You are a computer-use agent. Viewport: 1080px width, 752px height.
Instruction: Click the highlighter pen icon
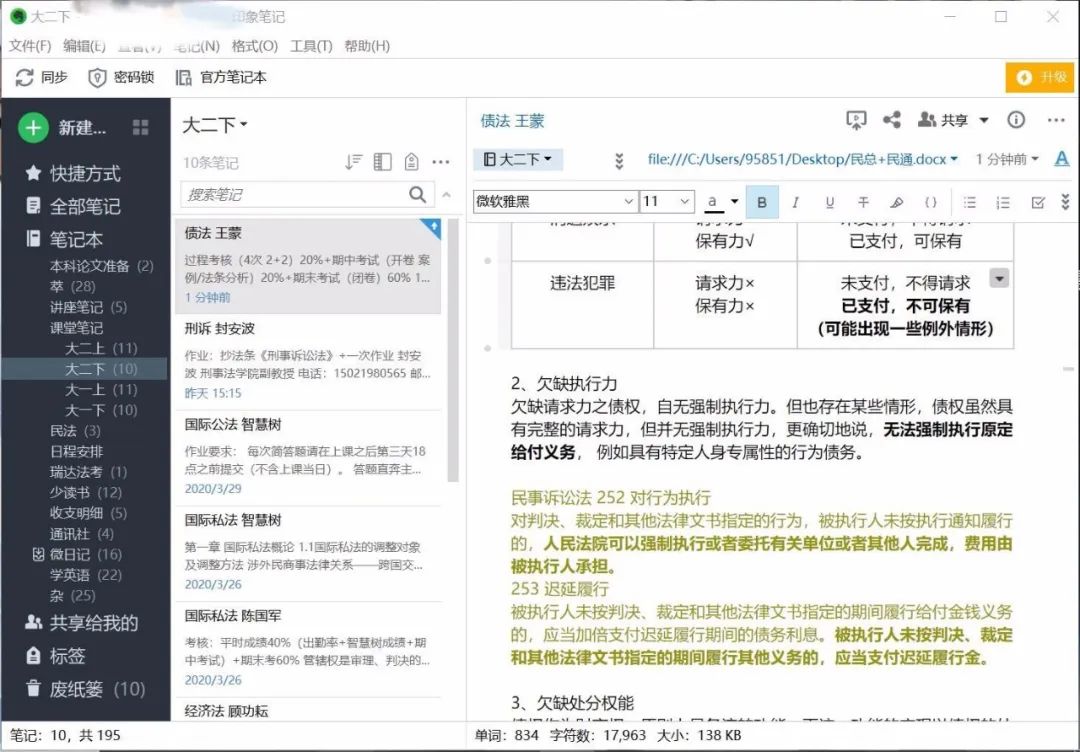[x=897, y=202]
